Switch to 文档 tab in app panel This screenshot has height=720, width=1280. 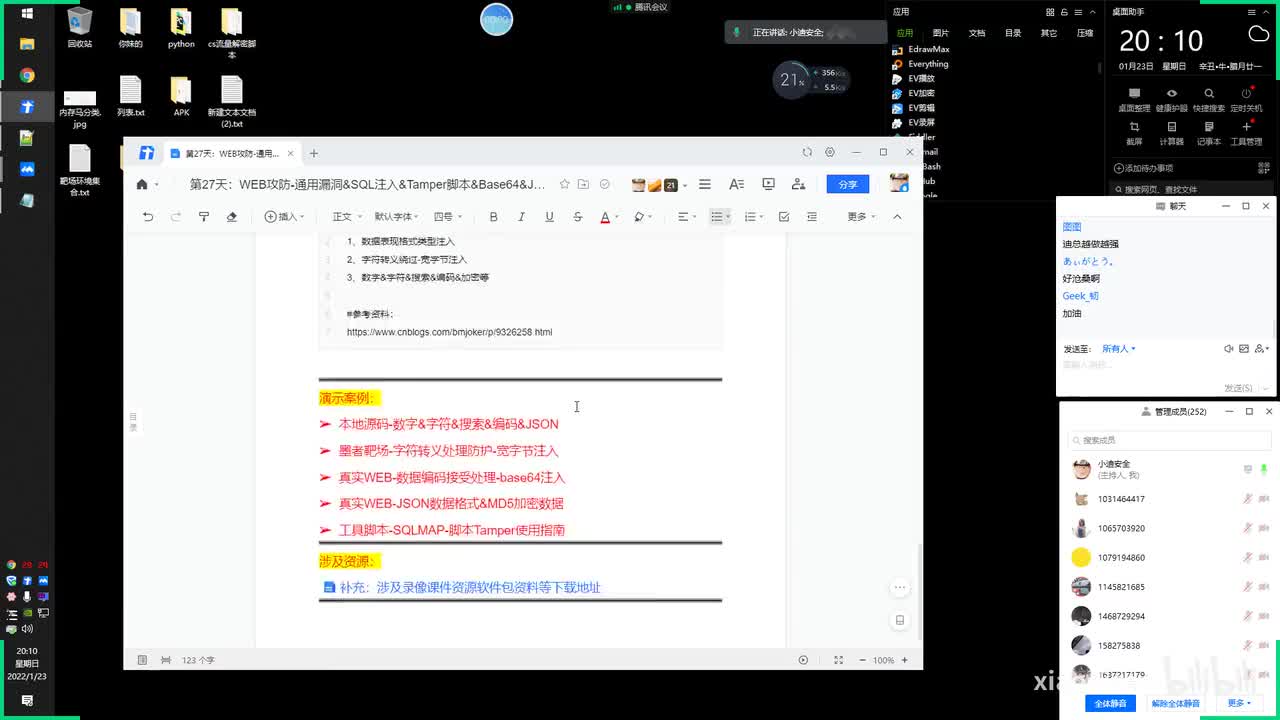coord(977,33)
